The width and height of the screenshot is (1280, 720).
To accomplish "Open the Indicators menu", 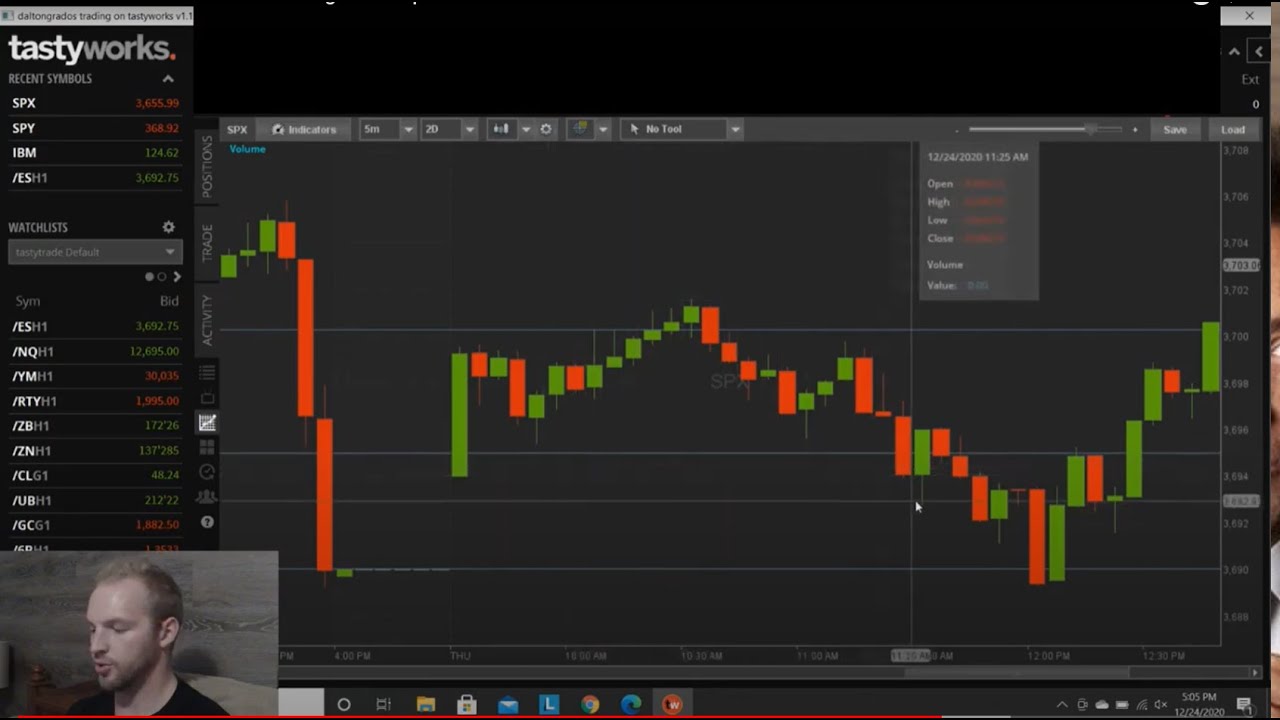I will (x=304, y=129).
